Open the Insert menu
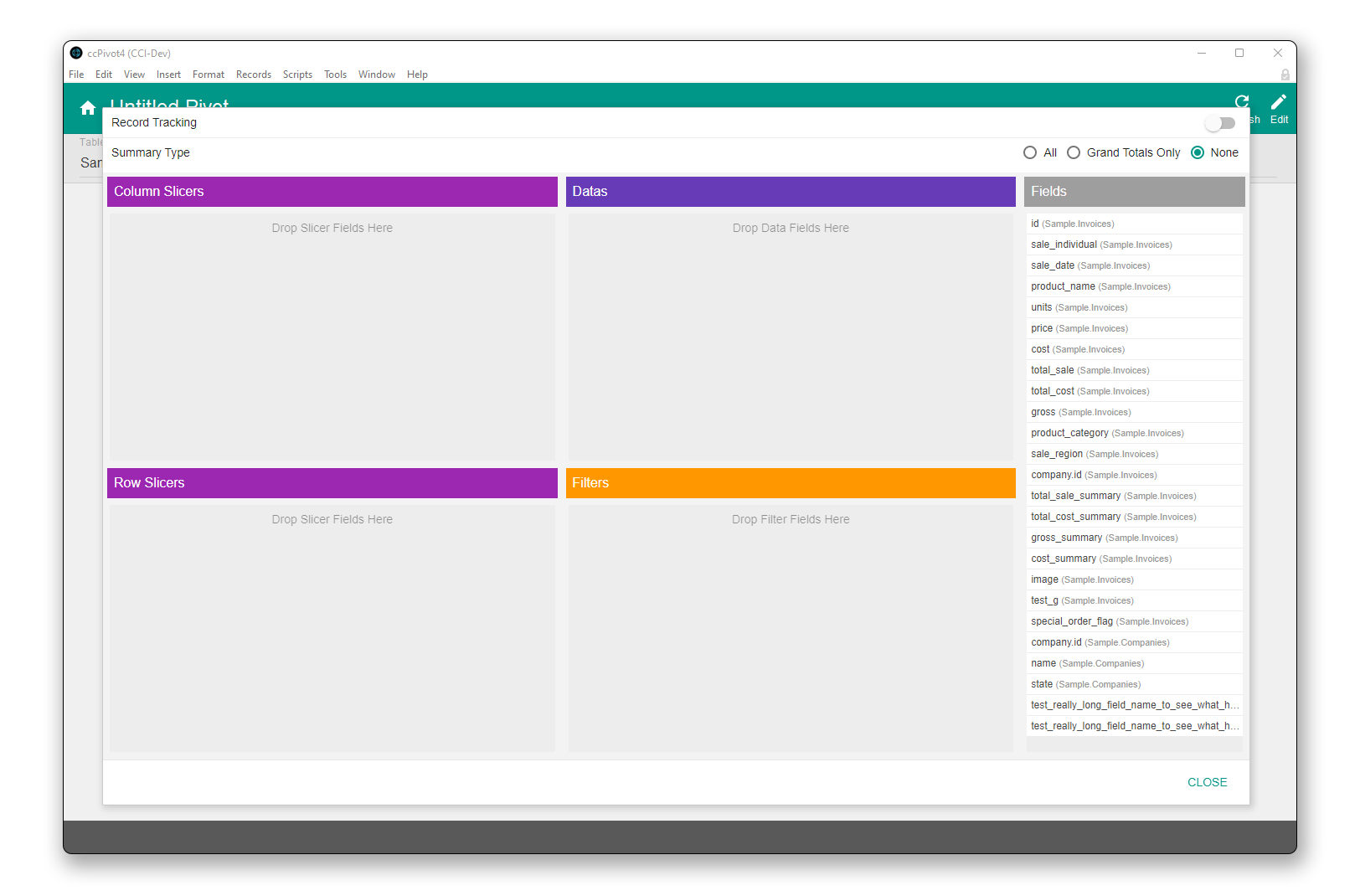Image resolution: width=1360 pixels, height=896 pixels. coord(168,75)
